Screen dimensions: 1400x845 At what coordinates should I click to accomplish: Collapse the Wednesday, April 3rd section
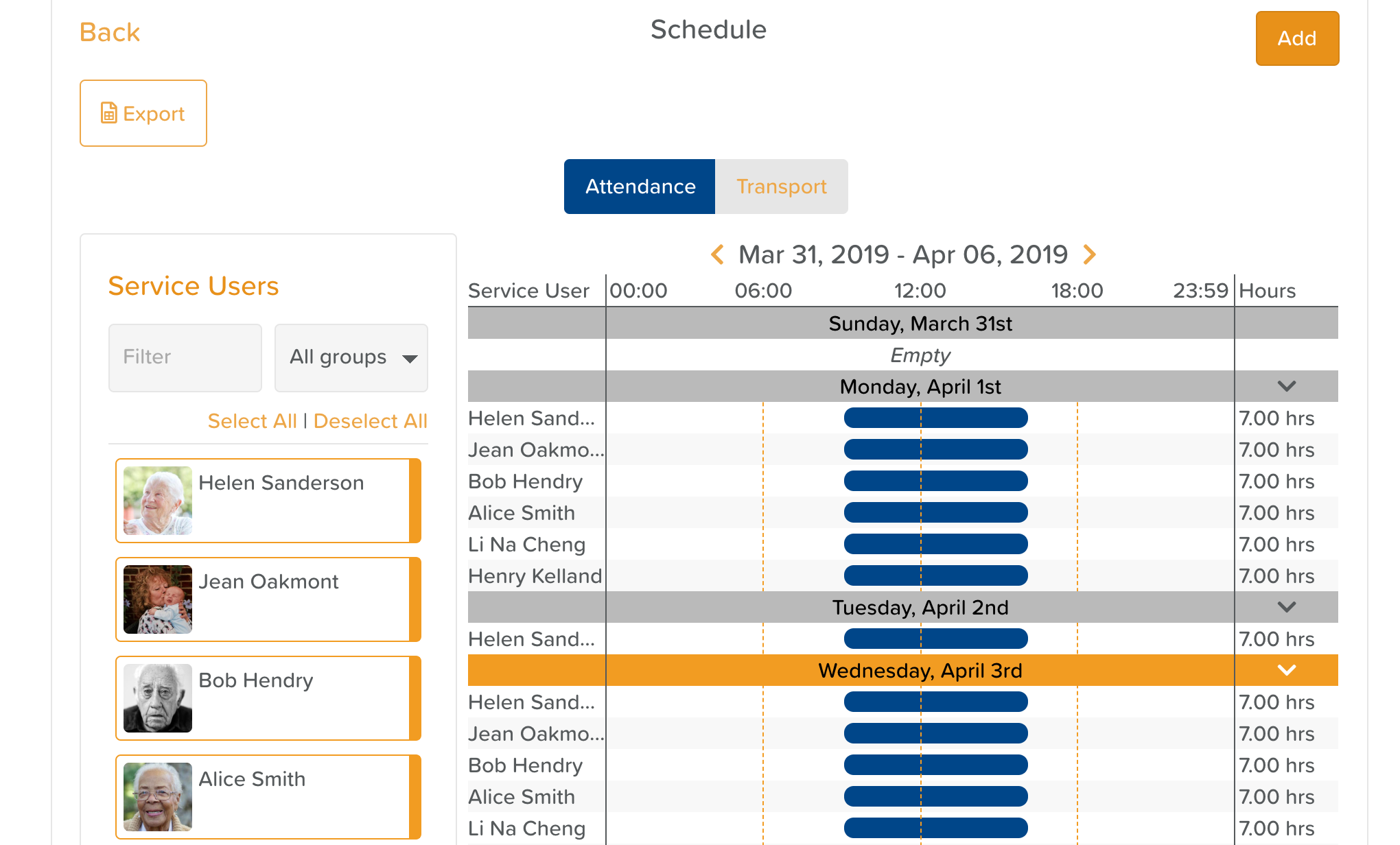pyautogui.click(x=1286, y=671)
